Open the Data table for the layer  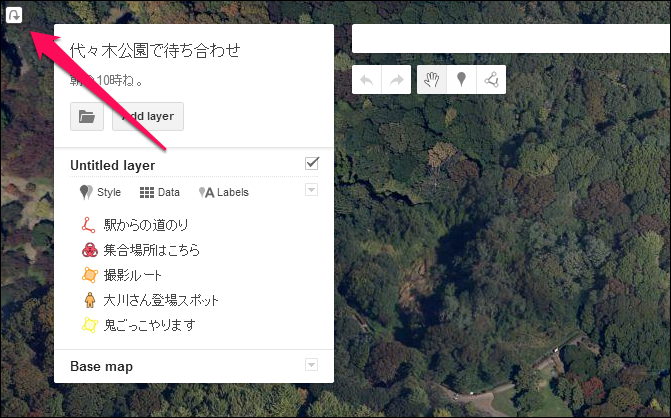[160, 193]
